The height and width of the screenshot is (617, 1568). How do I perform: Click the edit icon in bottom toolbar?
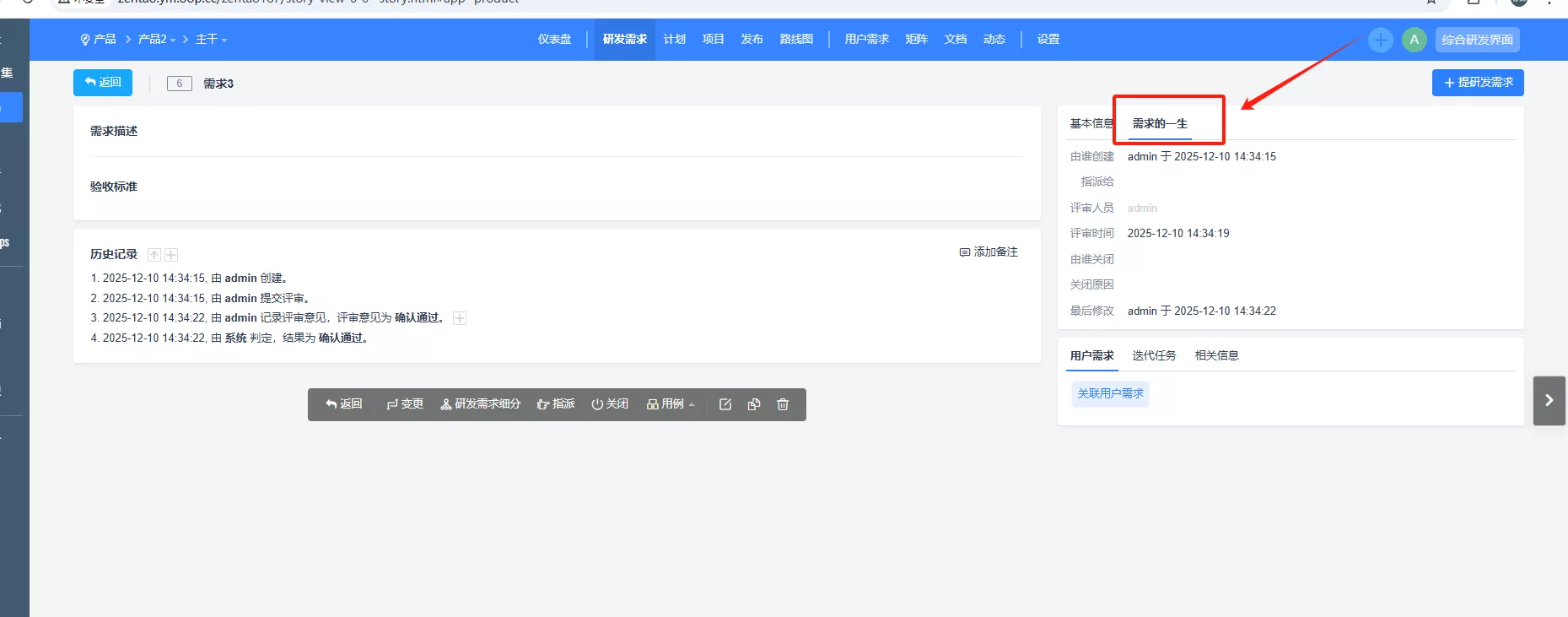coord(725,404)
